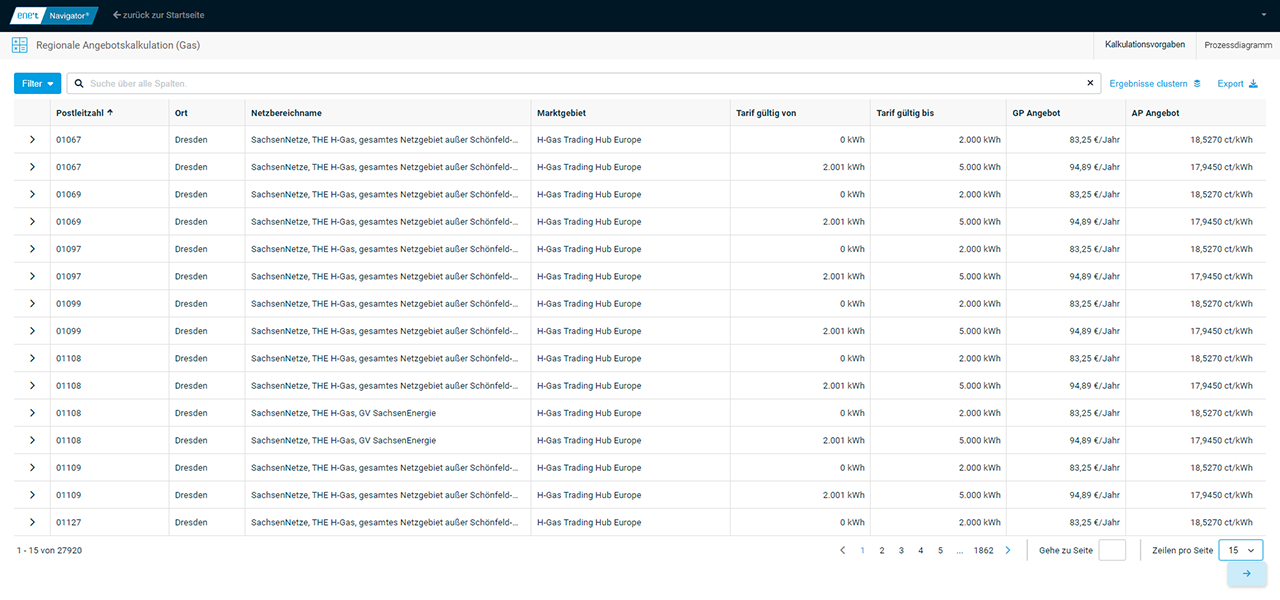1280x600 pixels.
Task: Click the blue arrow button at bottom right
Action: click(x=1246, y=574)
